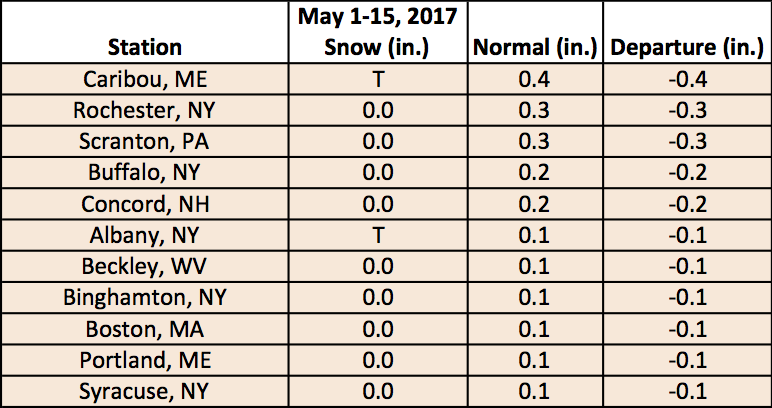The image size is (772, 408).
Task: Select the Portland, ME station cell
Action: point(144,359)
